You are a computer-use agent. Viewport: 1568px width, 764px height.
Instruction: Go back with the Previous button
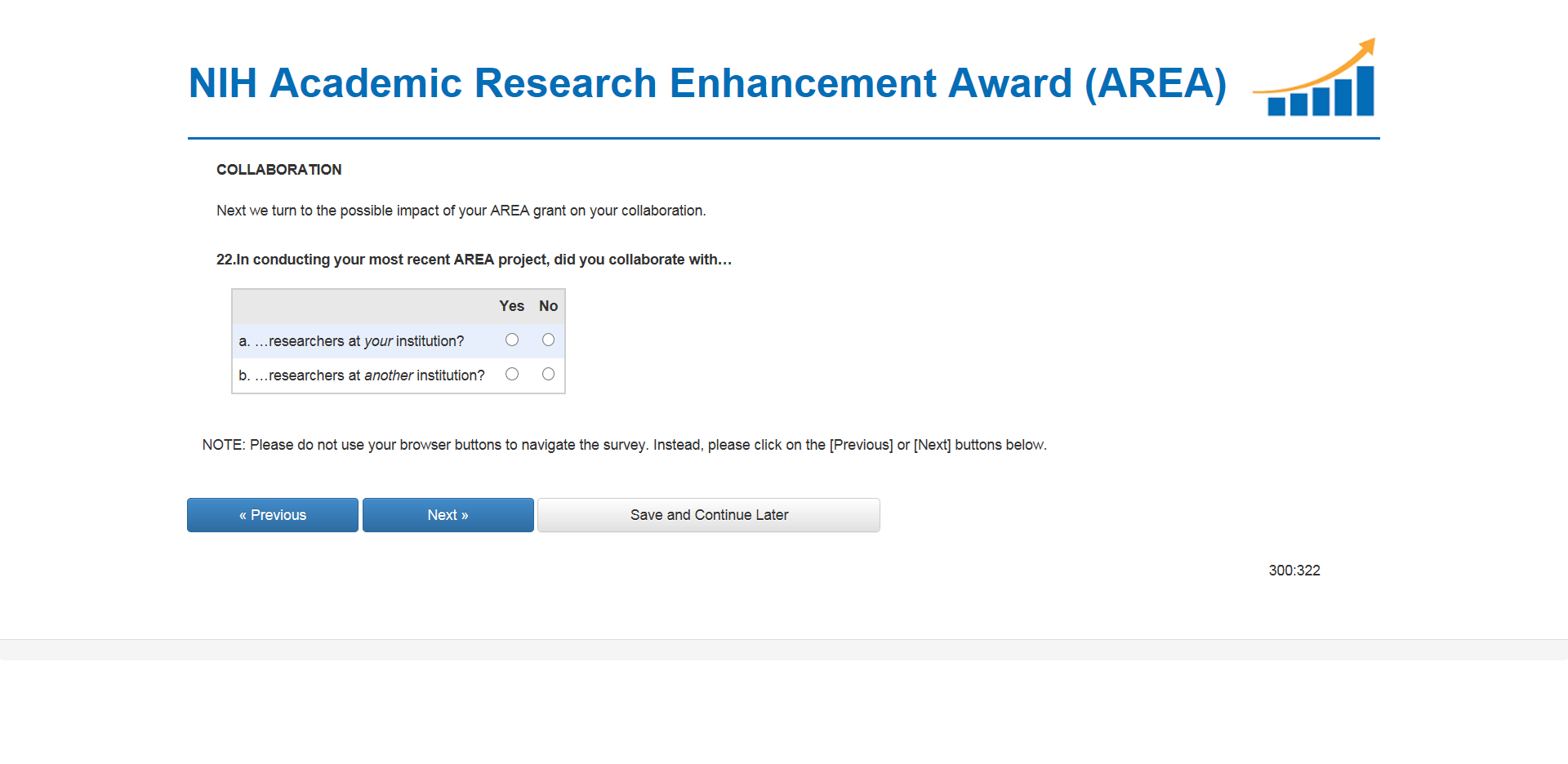(273, 515)
